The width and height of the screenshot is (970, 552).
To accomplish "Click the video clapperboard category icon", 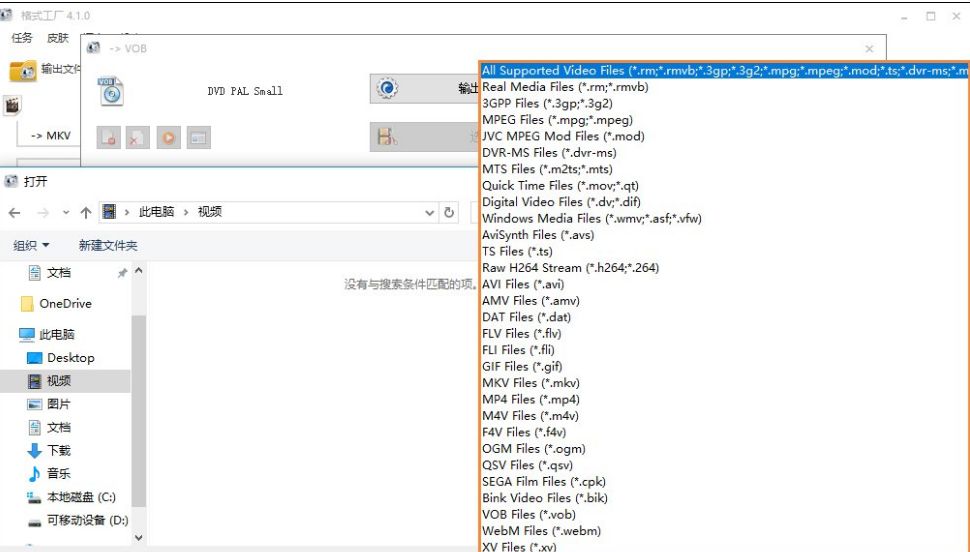I will click(12, 104).
